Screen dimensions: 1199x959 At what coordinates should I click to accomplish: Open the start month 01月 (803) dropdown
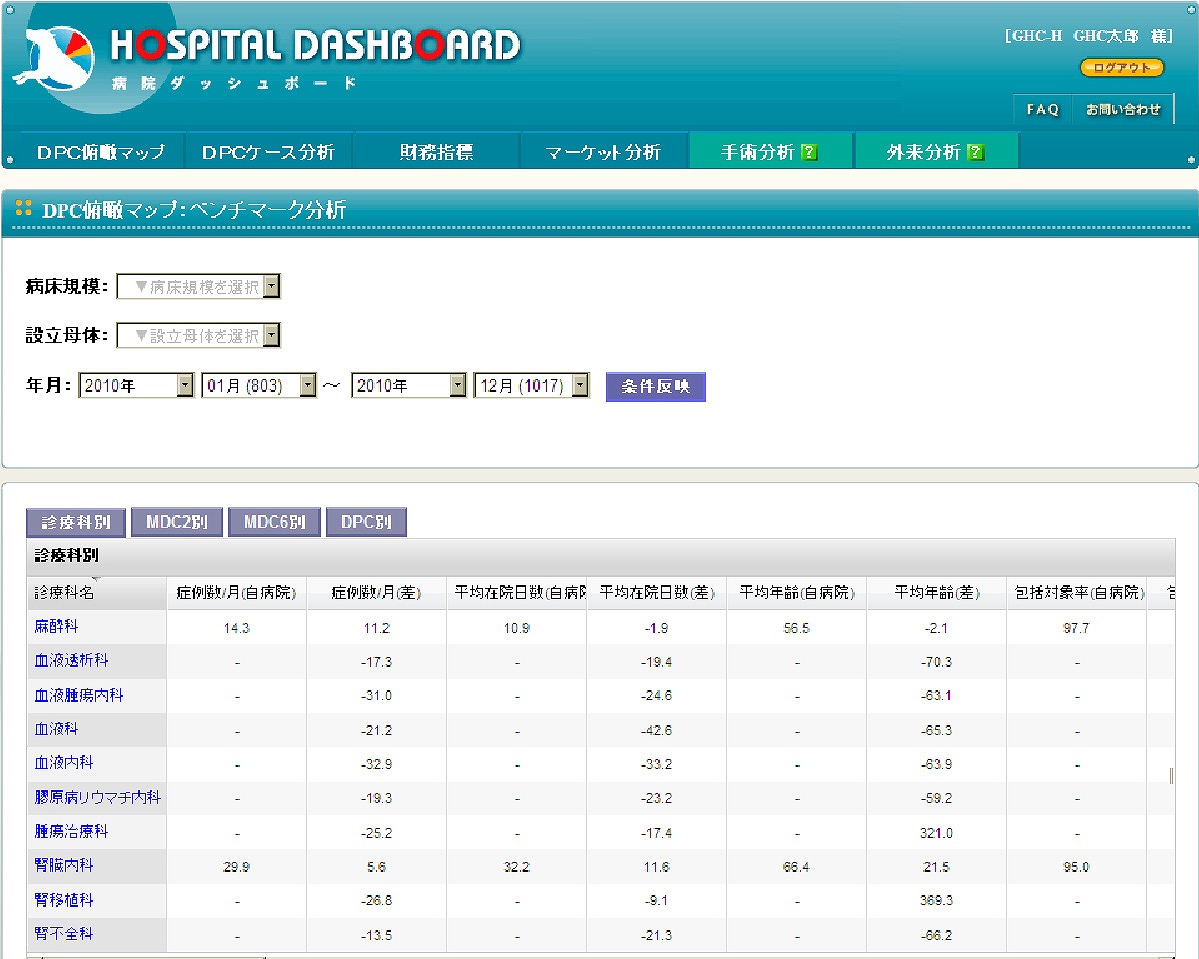[x=258, y=385]
